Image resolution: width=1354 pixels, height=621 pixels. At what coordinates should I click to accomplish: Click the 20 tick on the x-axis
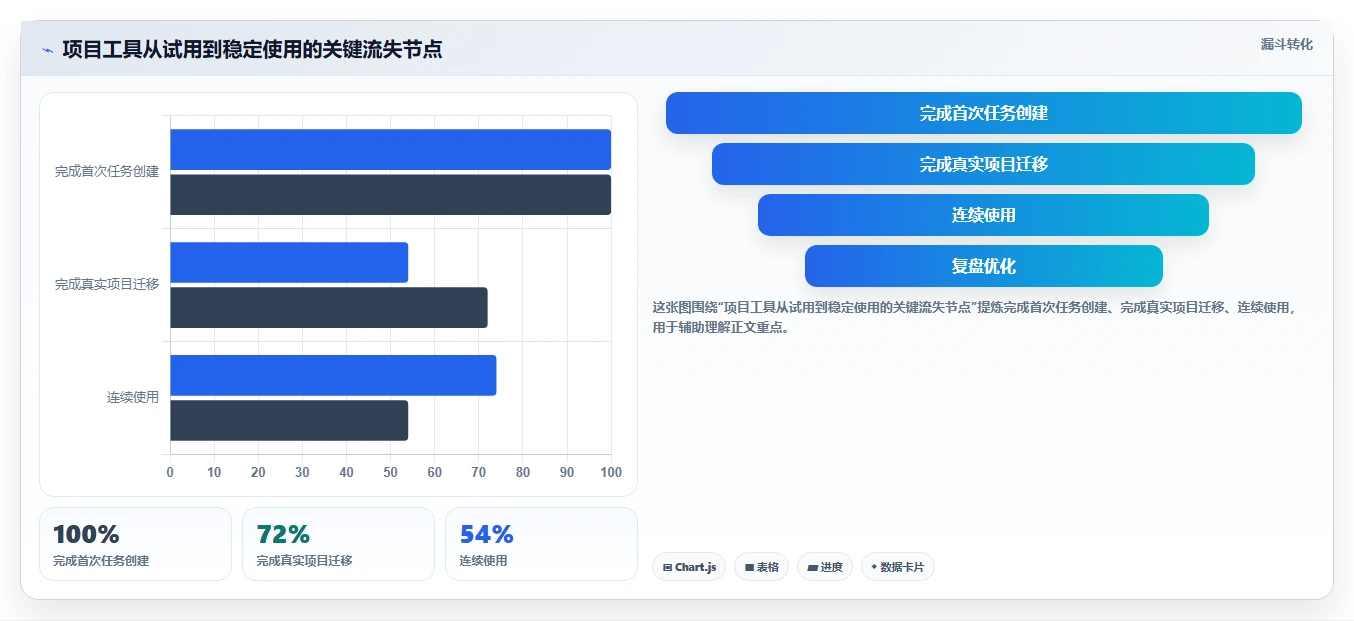tap(258, 472)
